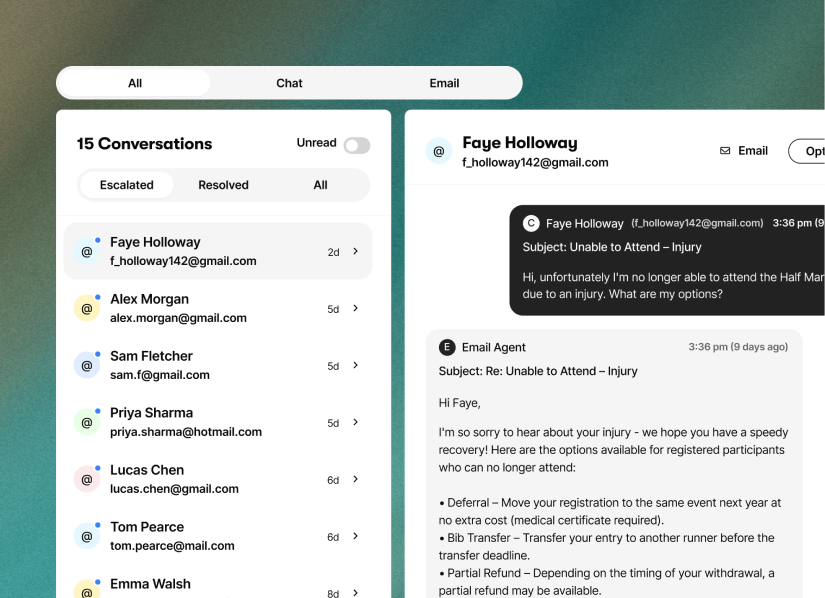Click the @ avatar in conversation header
Viewport: 825px width, 598px height.
click(x=439, y=151)
